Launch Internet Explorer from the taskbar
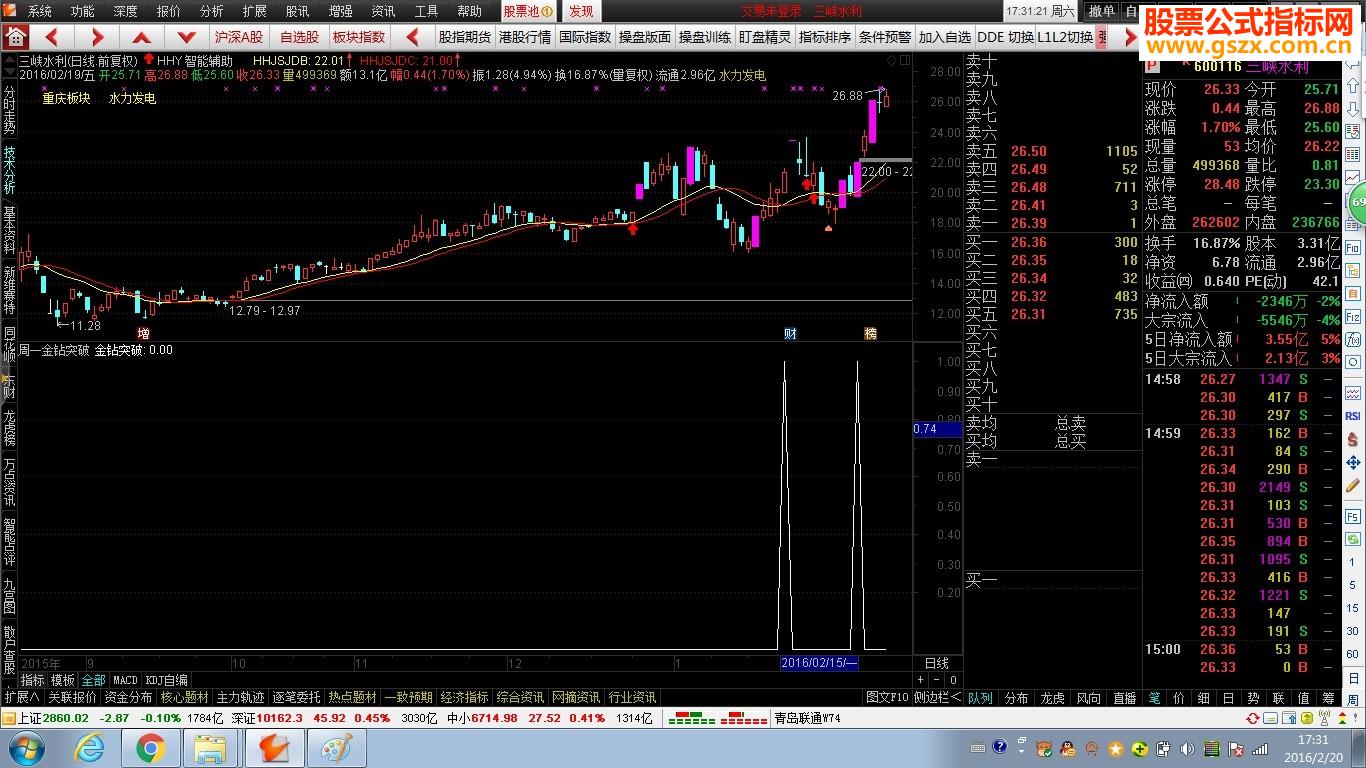The height and width of the screenshot is (768, 1366). (90, 747)
